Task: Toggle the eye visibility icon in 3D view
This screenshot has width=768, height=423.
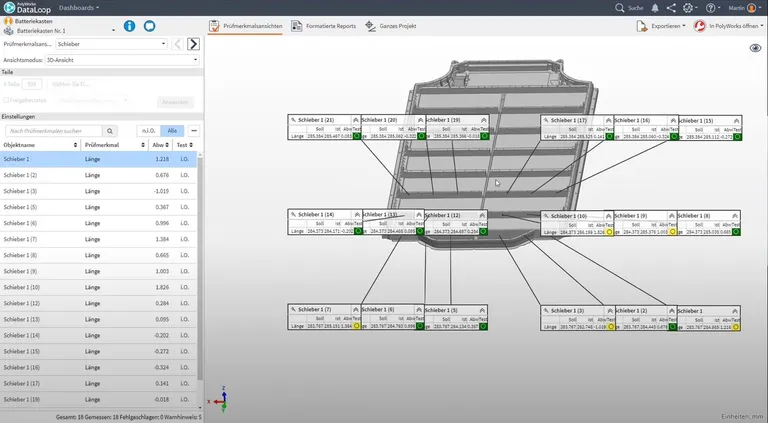Action: click(x=755, y=48)
